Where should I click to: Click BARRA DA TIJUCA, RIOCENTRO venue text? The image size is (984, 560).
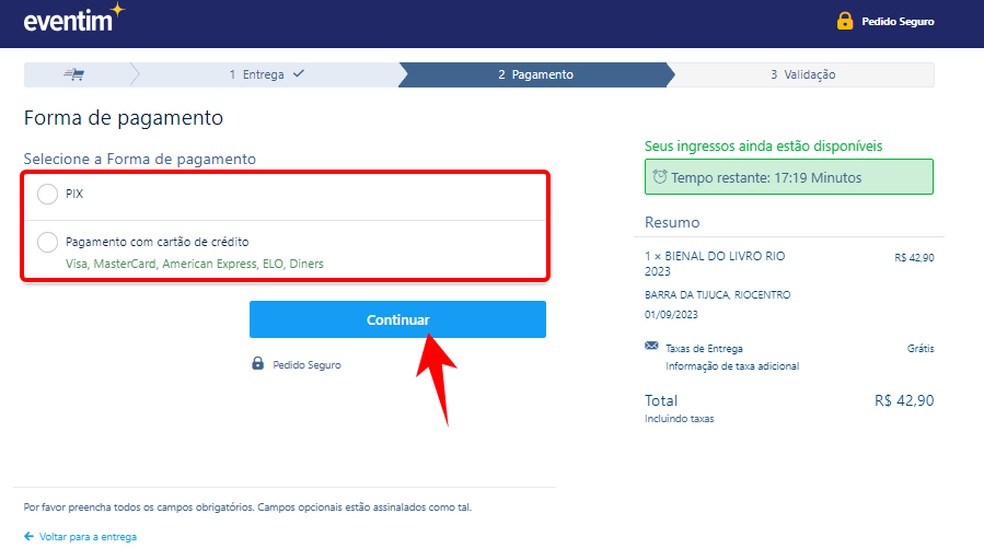point(717,294)
